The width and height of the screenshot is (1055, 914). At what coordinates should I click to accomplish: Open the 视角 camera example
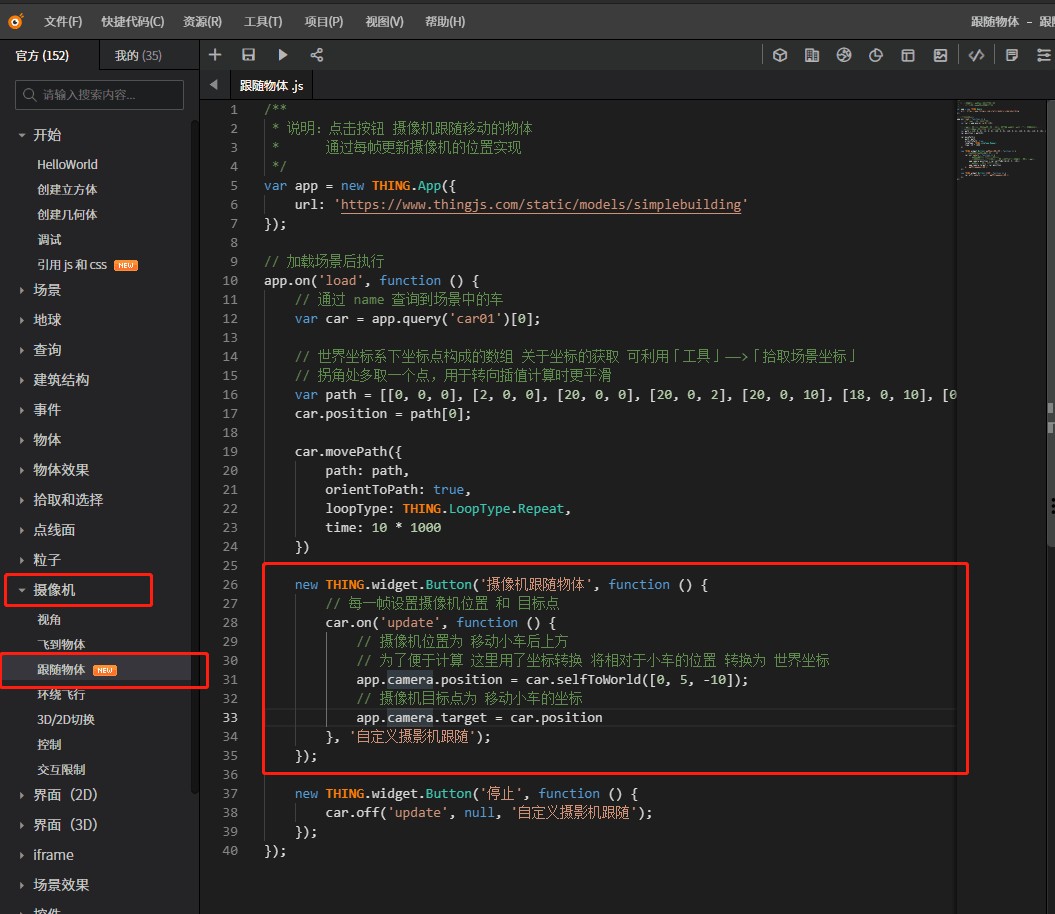pyautogui.click(x=49, y=620)
